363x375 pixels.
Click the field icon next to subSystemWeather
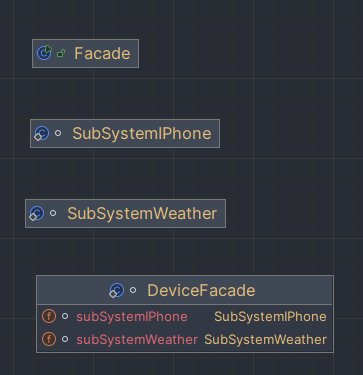pos(49,339)
